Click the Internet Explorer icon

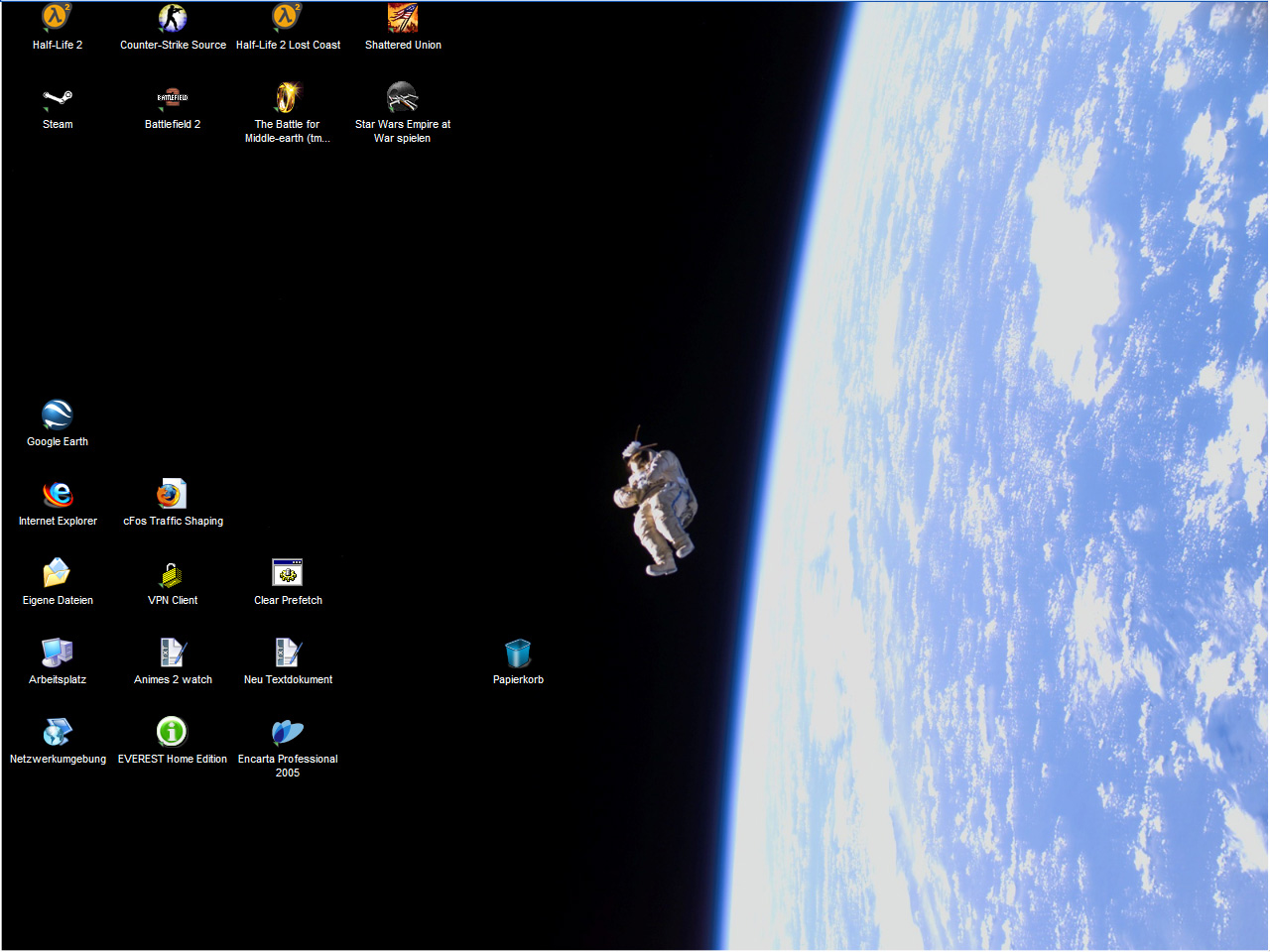coord(58,494)
